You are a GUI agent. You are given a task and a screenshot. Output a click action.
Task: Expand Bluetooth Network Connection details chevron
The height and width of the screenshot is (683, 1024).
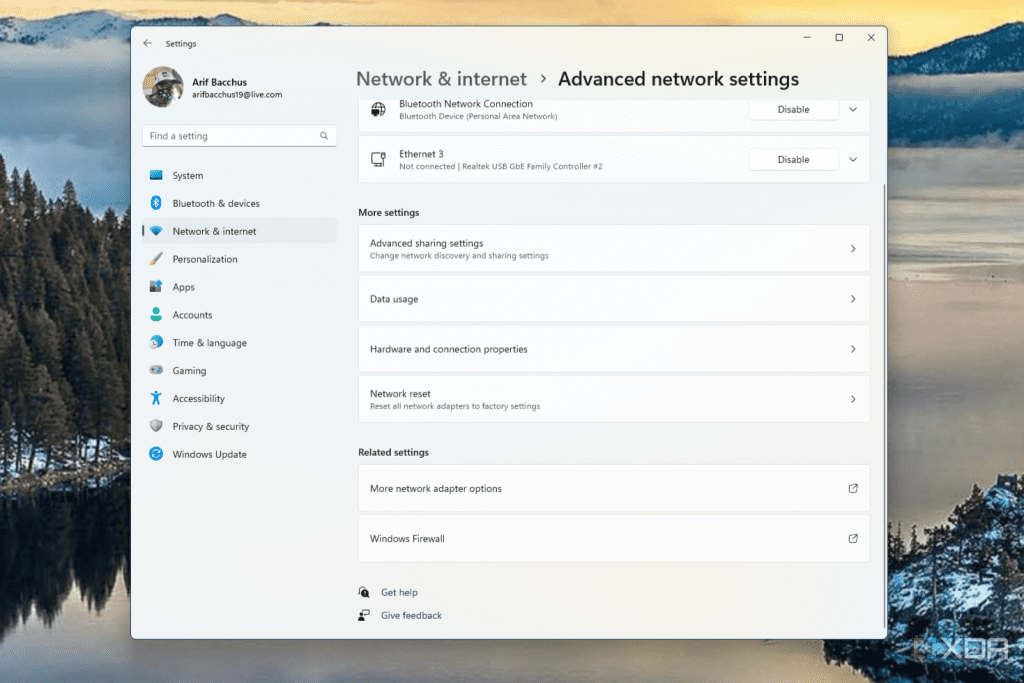click(x=853, y=110)
